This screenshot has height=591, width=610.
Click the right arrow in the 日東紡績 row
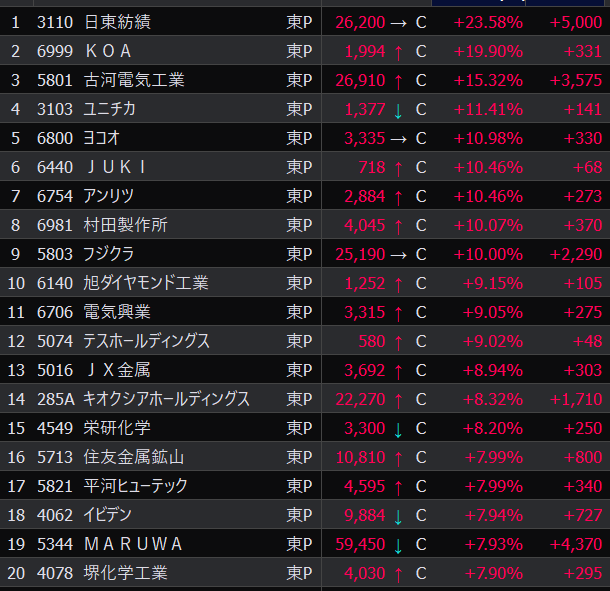(x=399, y=22)
